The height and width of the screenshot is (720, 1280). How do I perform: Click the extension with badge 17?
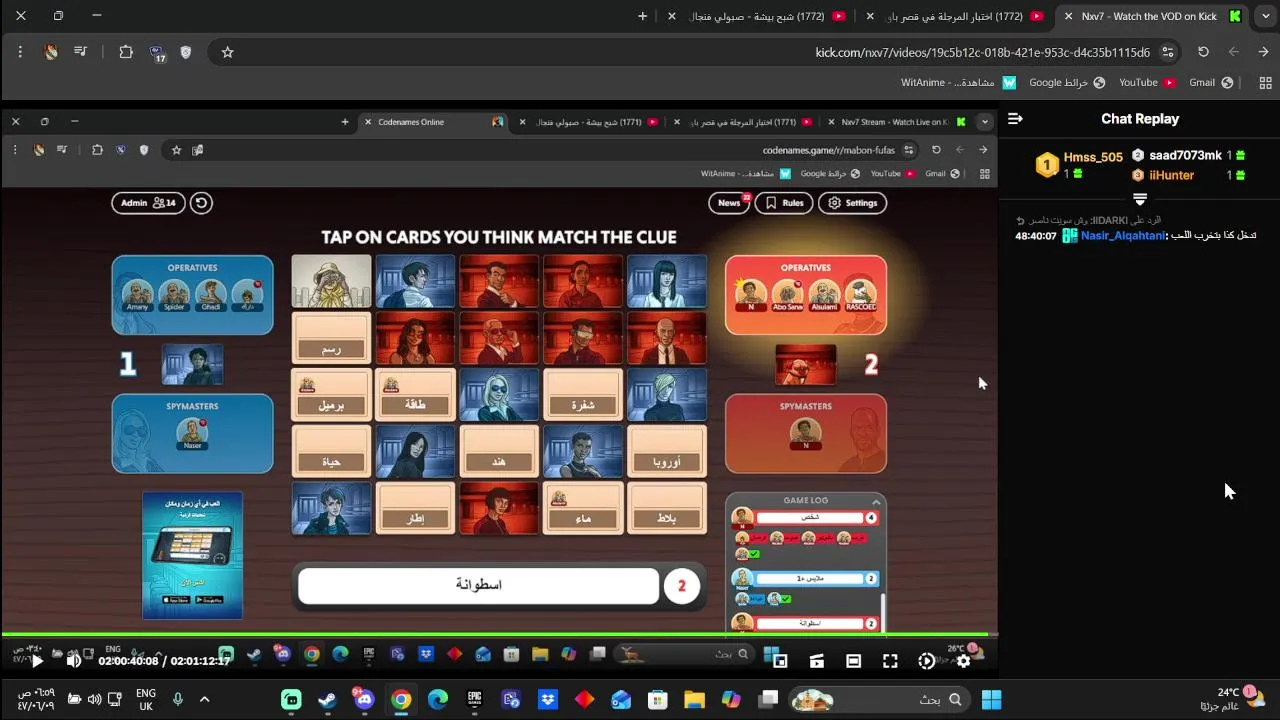pyautogui.click(x=157, y=53)
